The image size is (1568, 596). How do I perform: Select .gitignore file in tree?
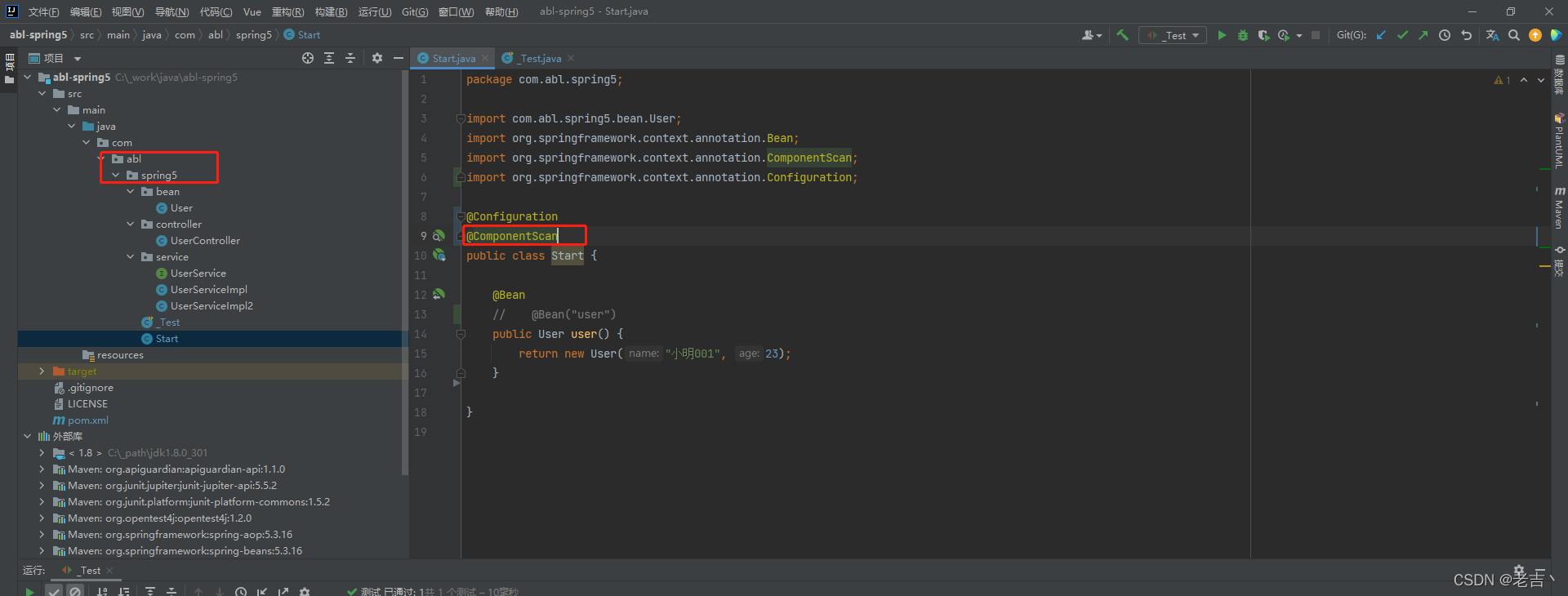tap(90, 388)
